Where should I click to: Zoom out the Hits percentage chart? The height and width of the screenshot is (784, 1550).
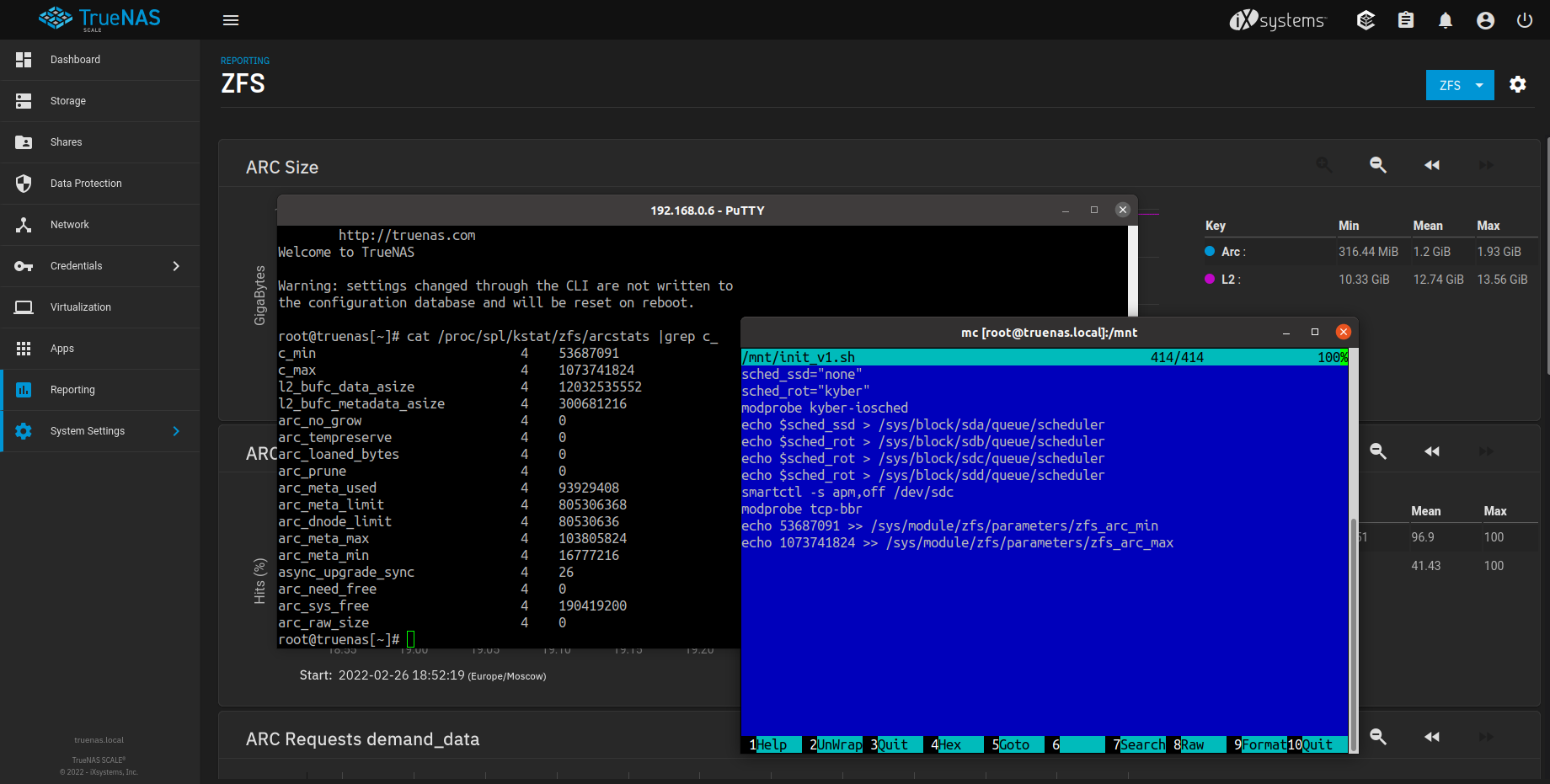1378,451
